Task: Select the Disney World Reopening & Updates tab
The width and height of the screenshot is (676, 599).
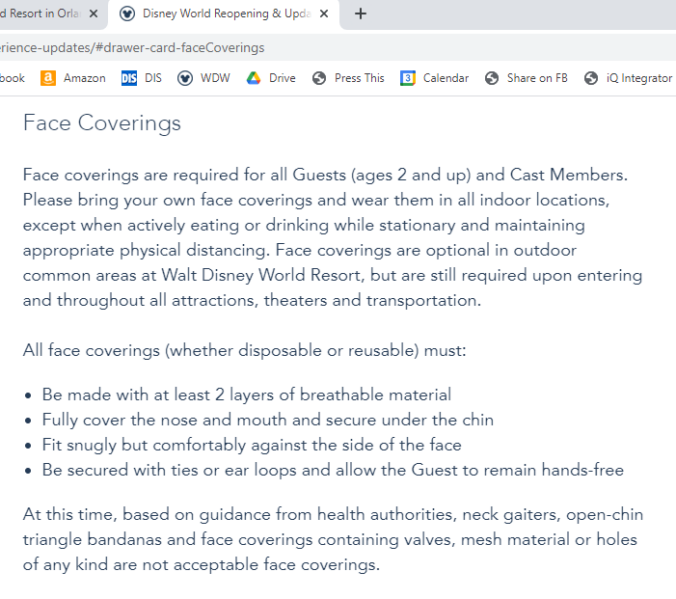Action: [226, 14]
